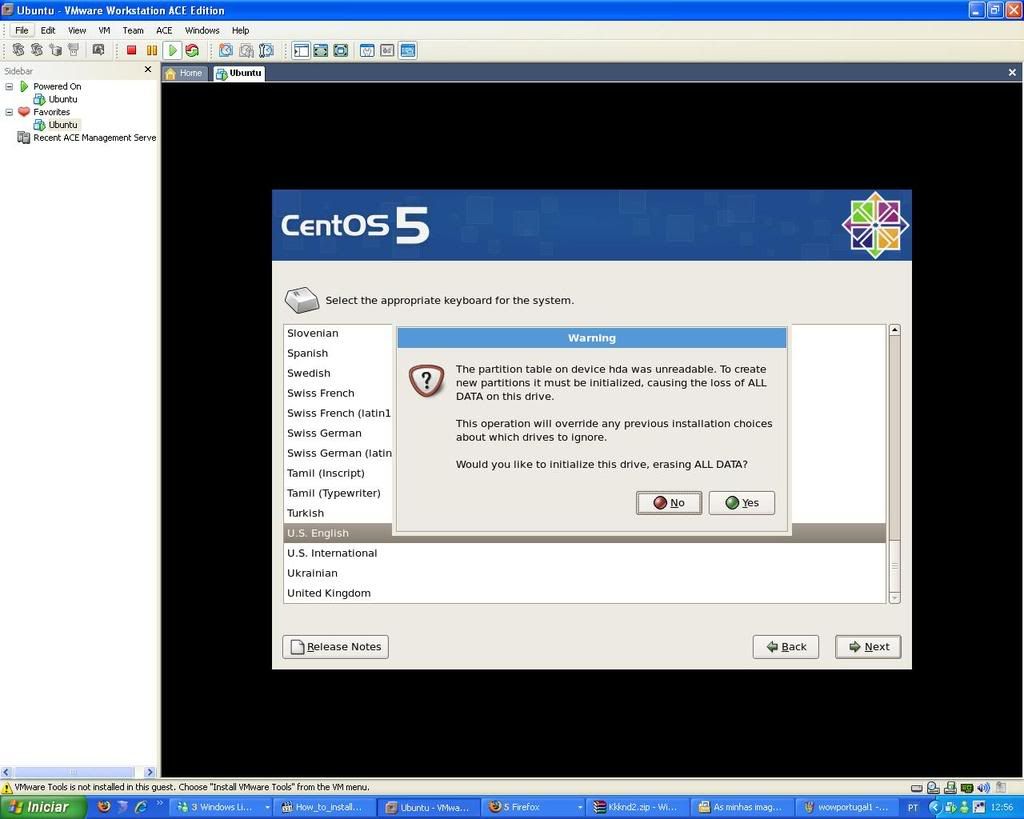Viewport: 1024px width, 819px height.
Task: Toggle the sidebar view toolbar icon
Action: [301, 50]
